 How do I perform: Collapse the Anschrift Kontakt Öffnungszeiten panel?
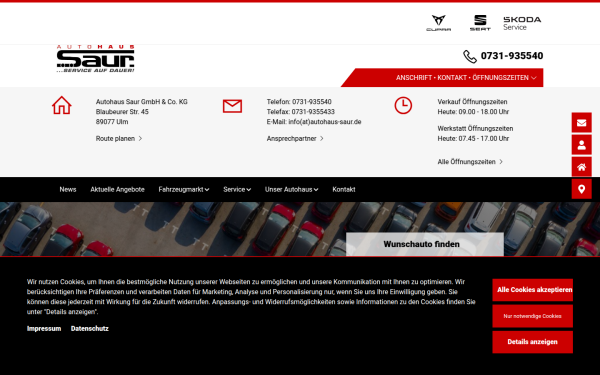click(466, 78)
